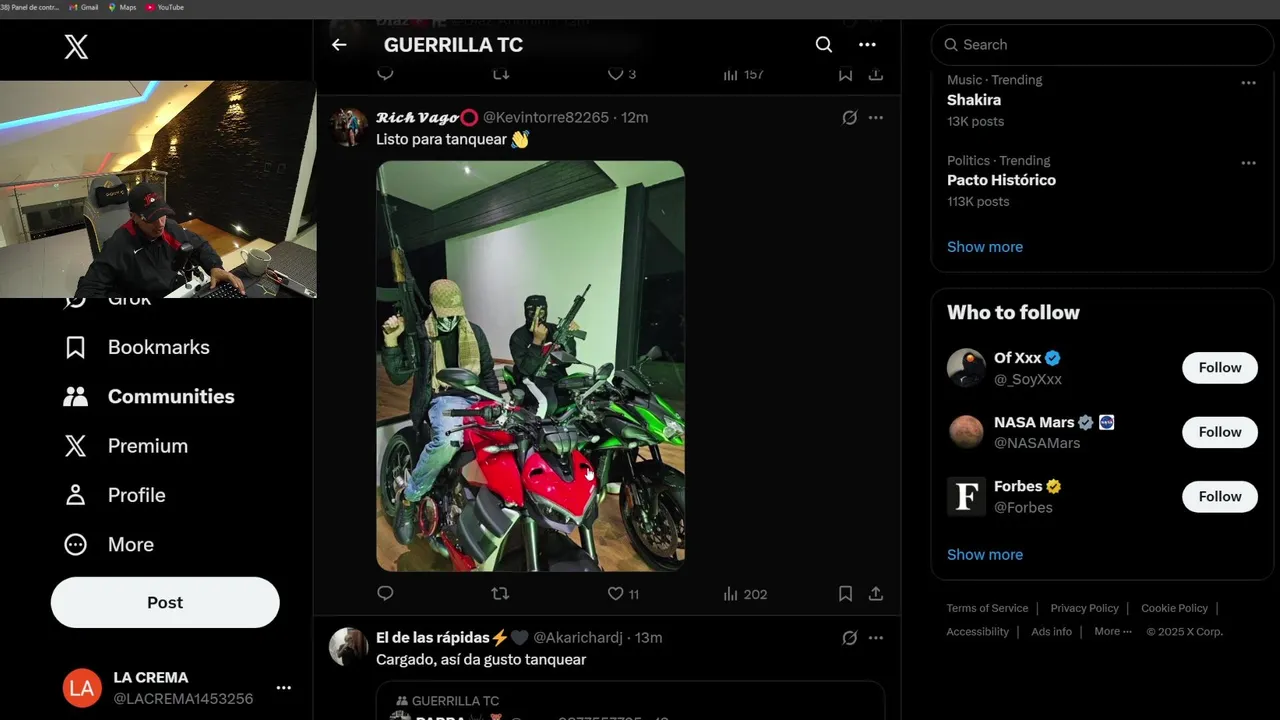Repost Rich Vago's motorcycle post
Image resolution: width=1280 pixels, height=720 pixels.
(x=500, y=594)
